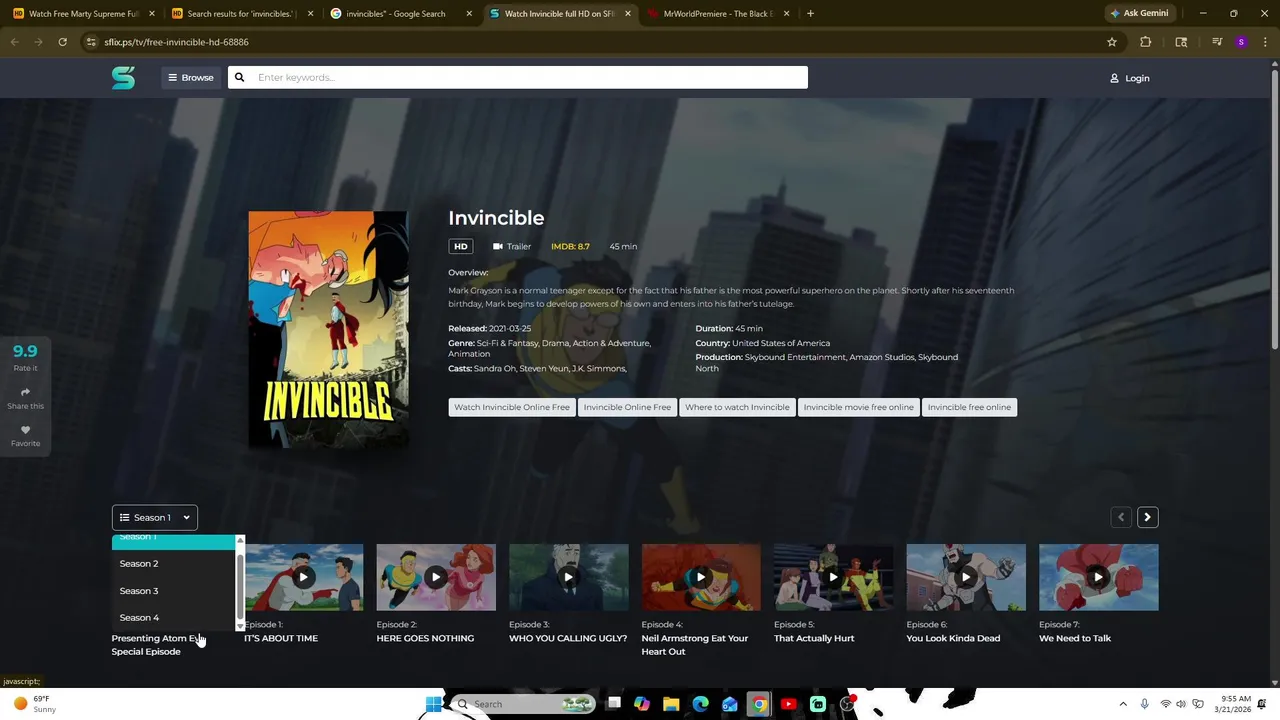Click Where to watch Invincible tag
1280x720 pixels.
coord(737,407)
